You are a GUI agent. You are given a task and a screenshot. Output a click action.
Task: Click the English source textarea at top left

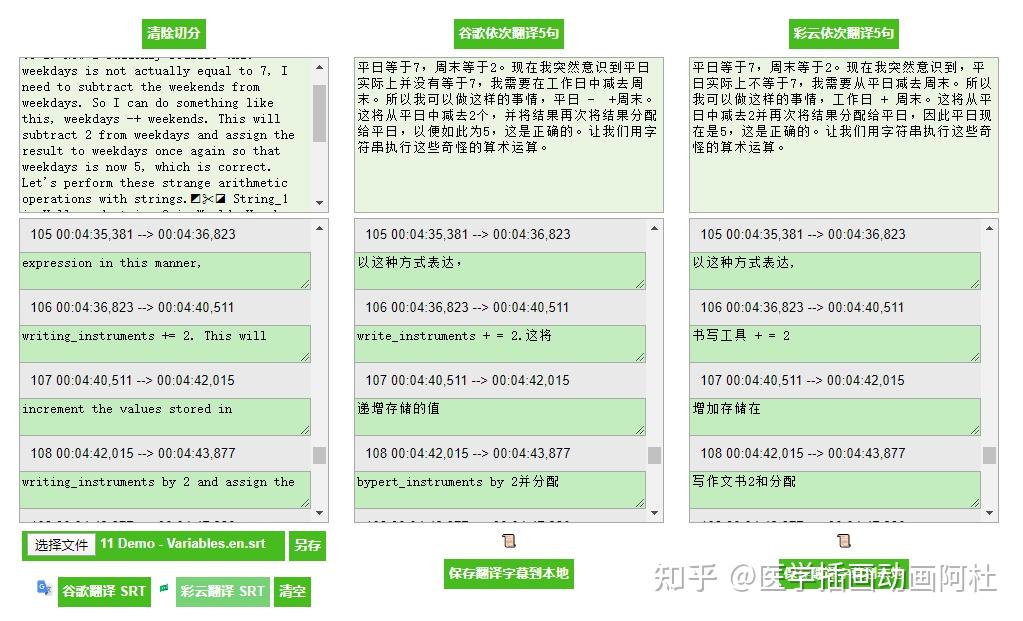point(165,130)
